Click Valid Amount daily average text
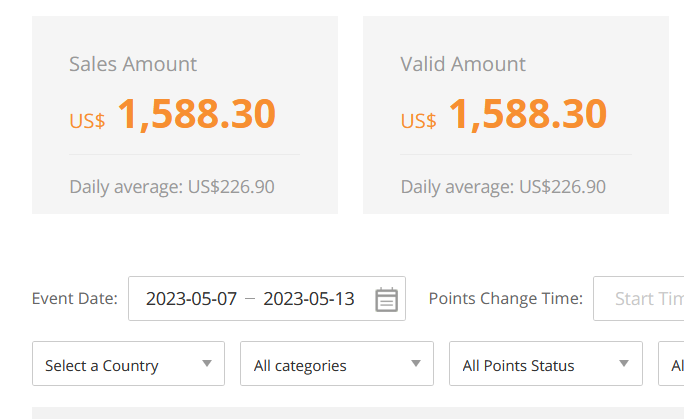This screenshot has width=684, height=419. [x=503, y=187]
